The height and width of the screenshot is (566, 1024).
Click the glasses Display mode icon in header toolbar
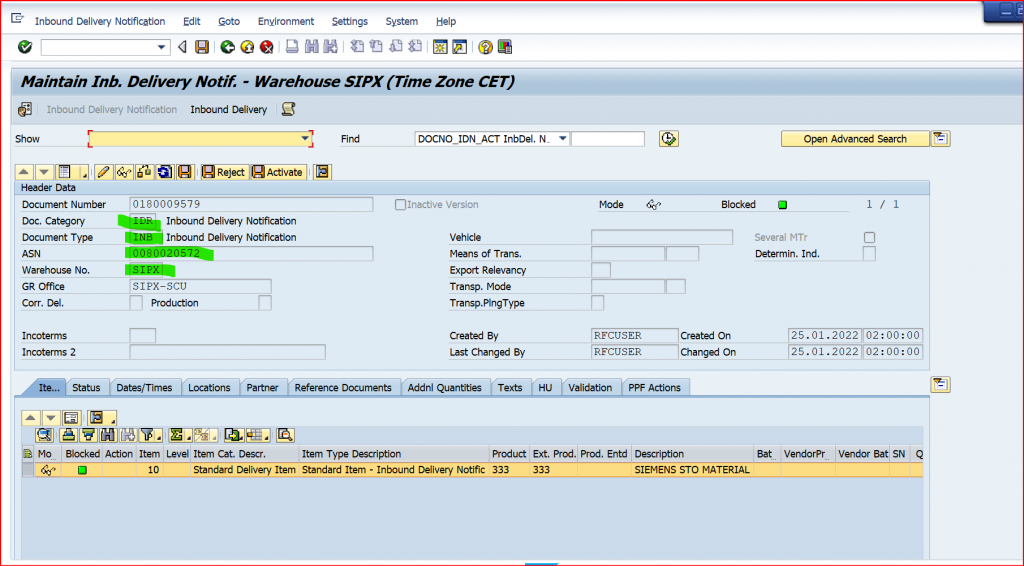point(123,172)
